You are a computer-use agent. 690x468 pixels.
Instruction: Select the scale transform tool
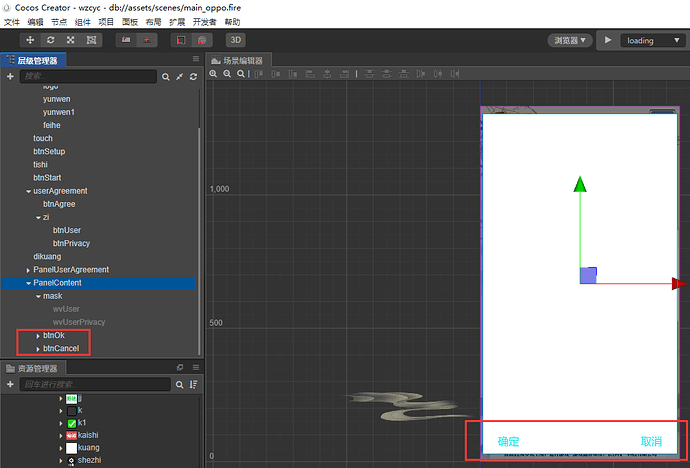pyautogui.click(x=70, y=40)
